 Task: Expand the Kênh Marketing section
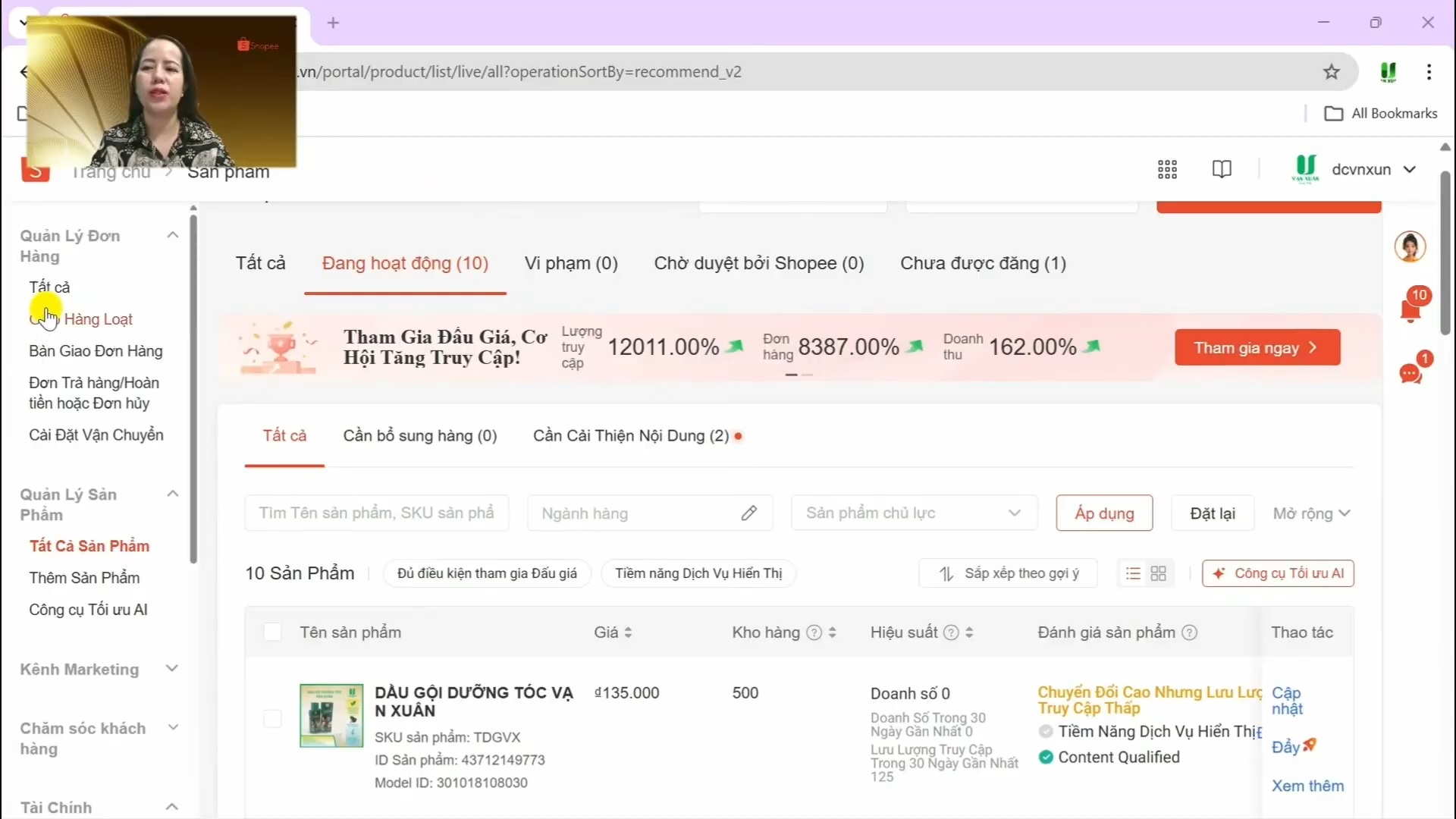point(172,669)
